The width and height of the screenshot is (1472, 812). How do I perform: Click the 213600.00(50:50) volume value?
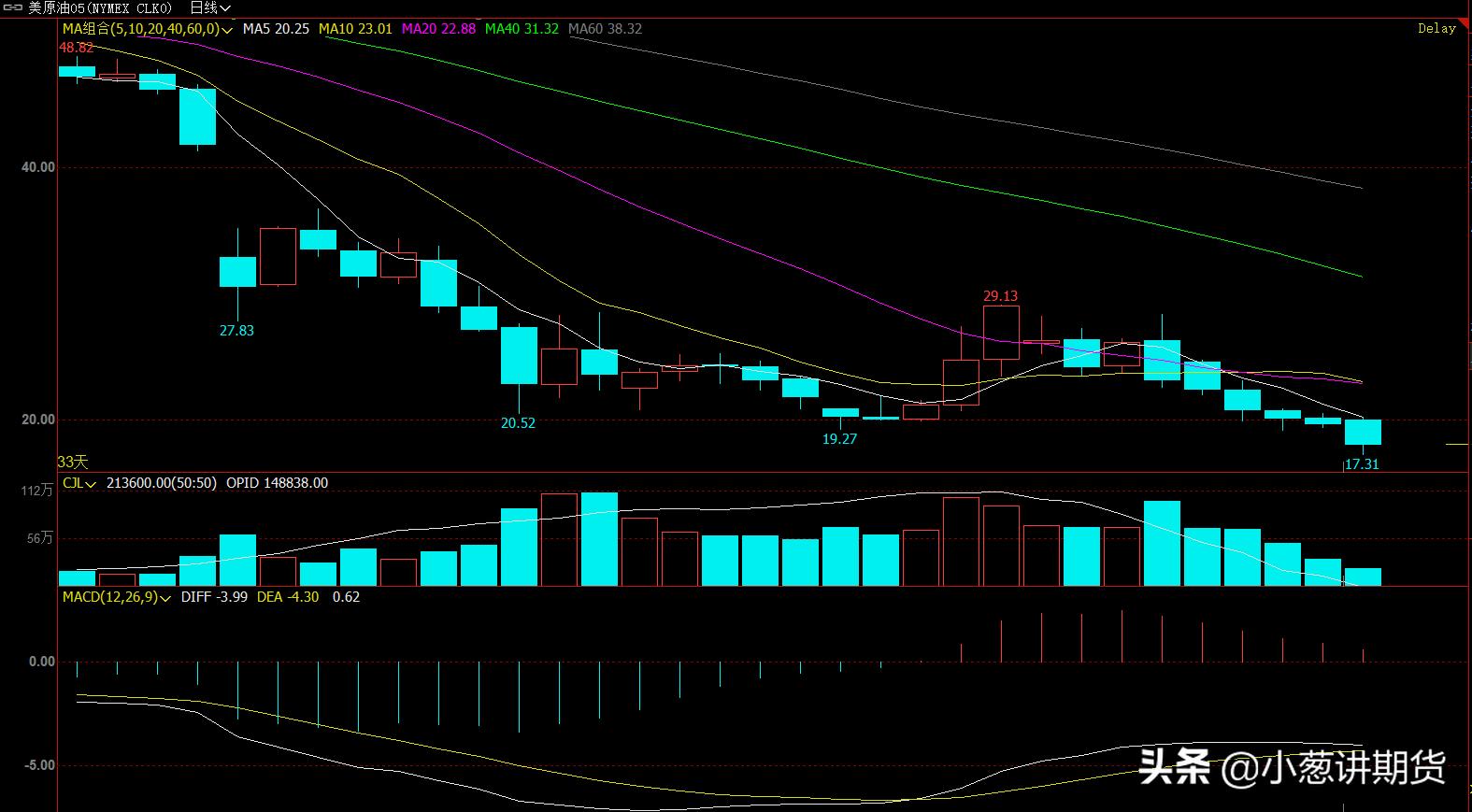point(162,483)
